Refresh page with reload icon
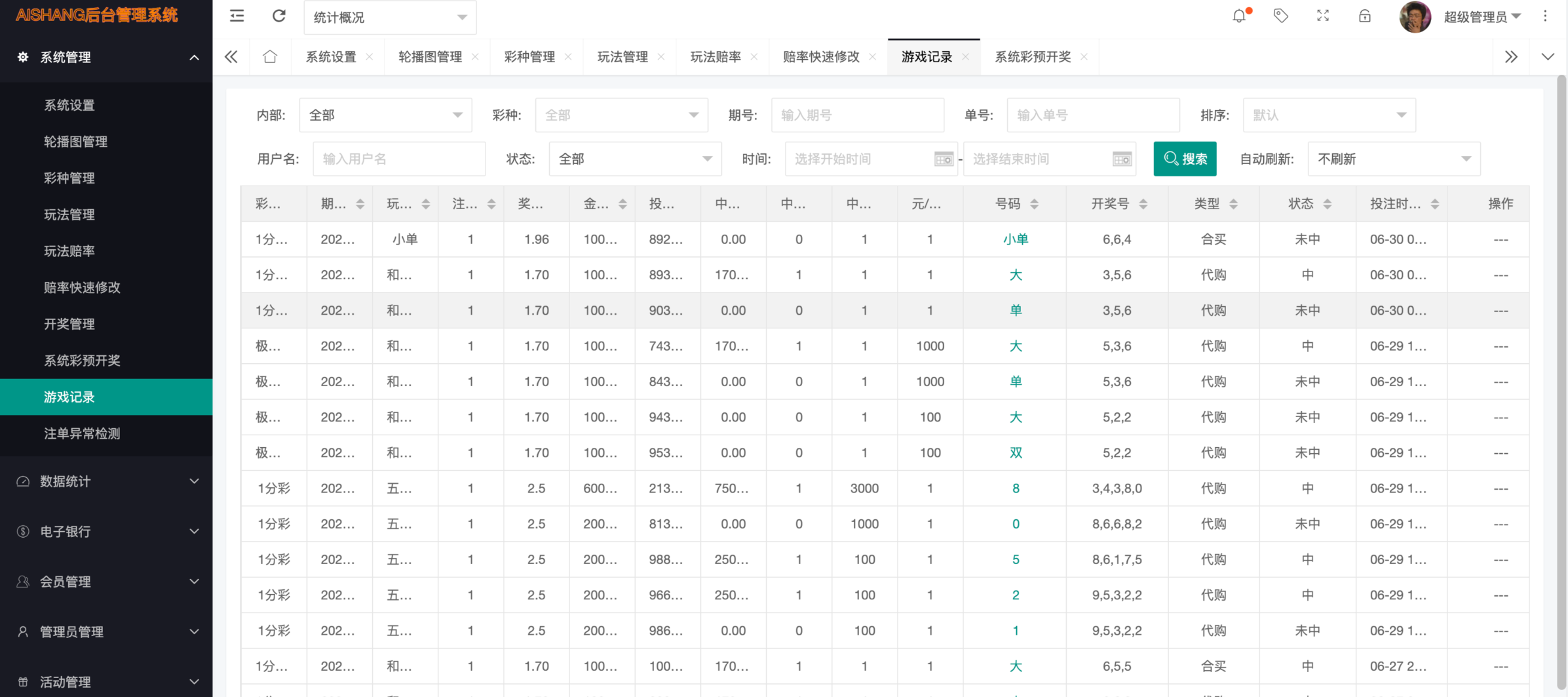 (x=278, y=16)
